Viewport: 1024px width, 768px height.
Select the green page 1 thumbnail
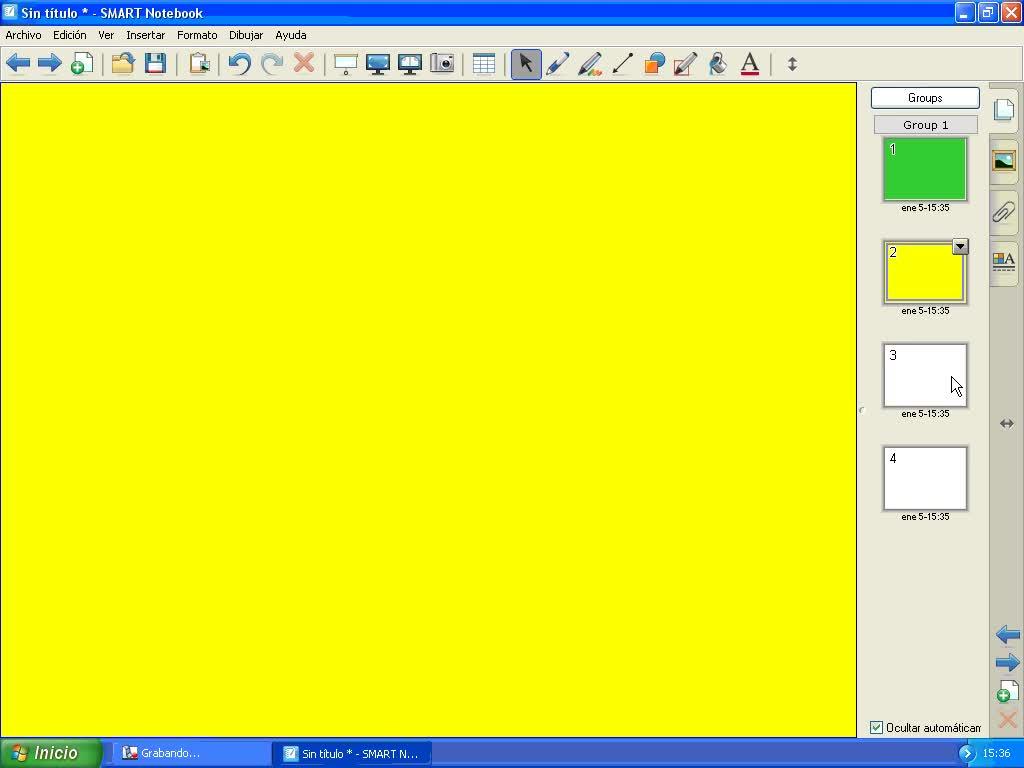925,170
